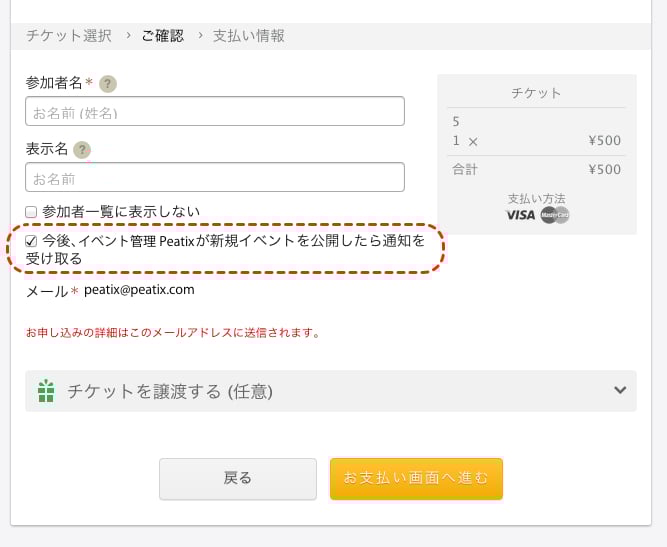Screen dimensions: 667x547
Task: Click the green gift icon
Action: tap(46, 391)
